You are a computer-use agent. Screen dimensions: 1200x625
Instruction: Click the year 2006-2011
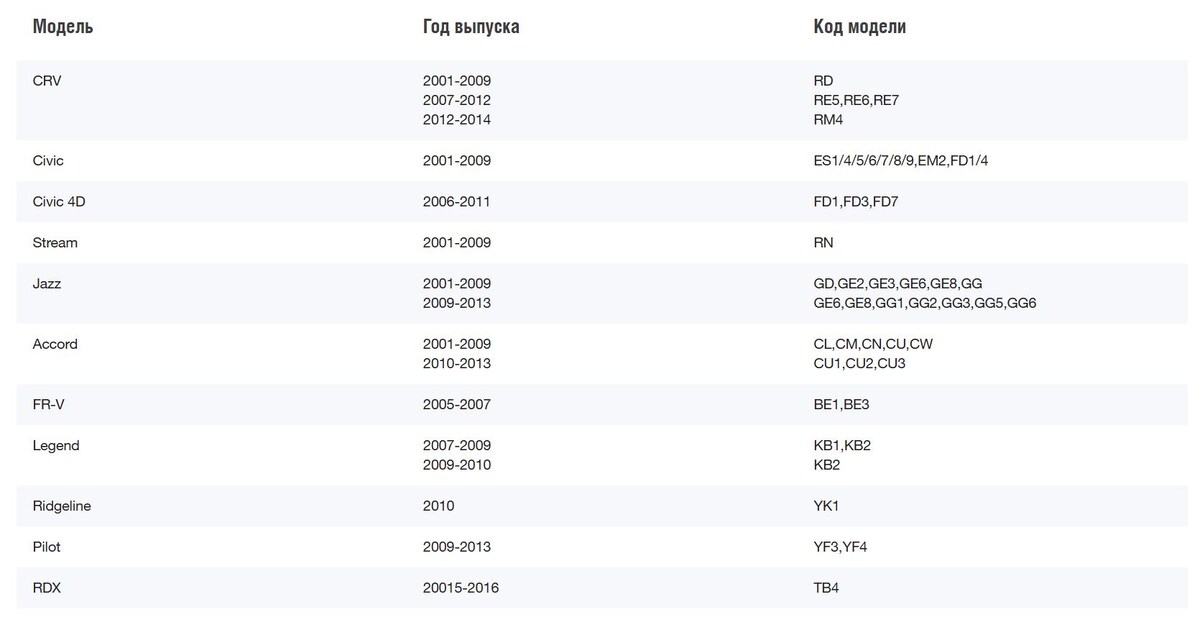click(457, 201)
